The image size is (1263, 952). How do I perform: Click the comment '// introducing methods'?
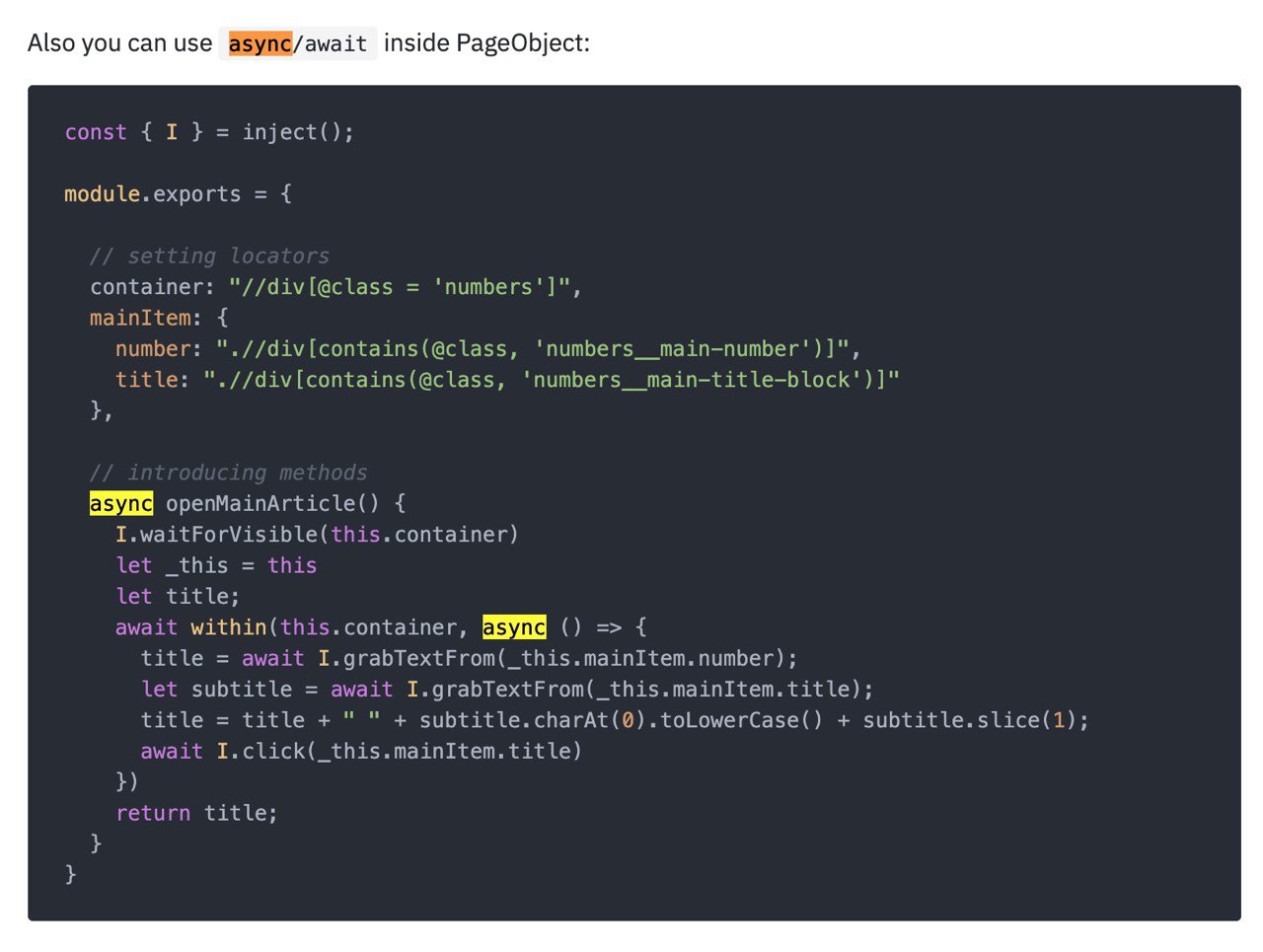(x=228, y=473)
